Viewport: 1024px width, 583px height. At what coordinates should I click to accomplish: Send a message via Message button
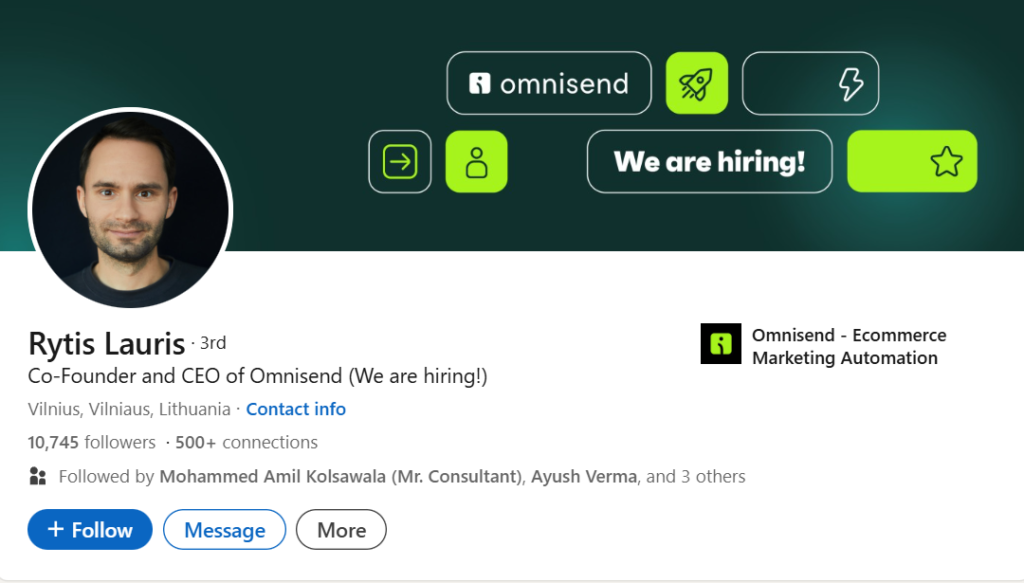[x=224, y=530]
